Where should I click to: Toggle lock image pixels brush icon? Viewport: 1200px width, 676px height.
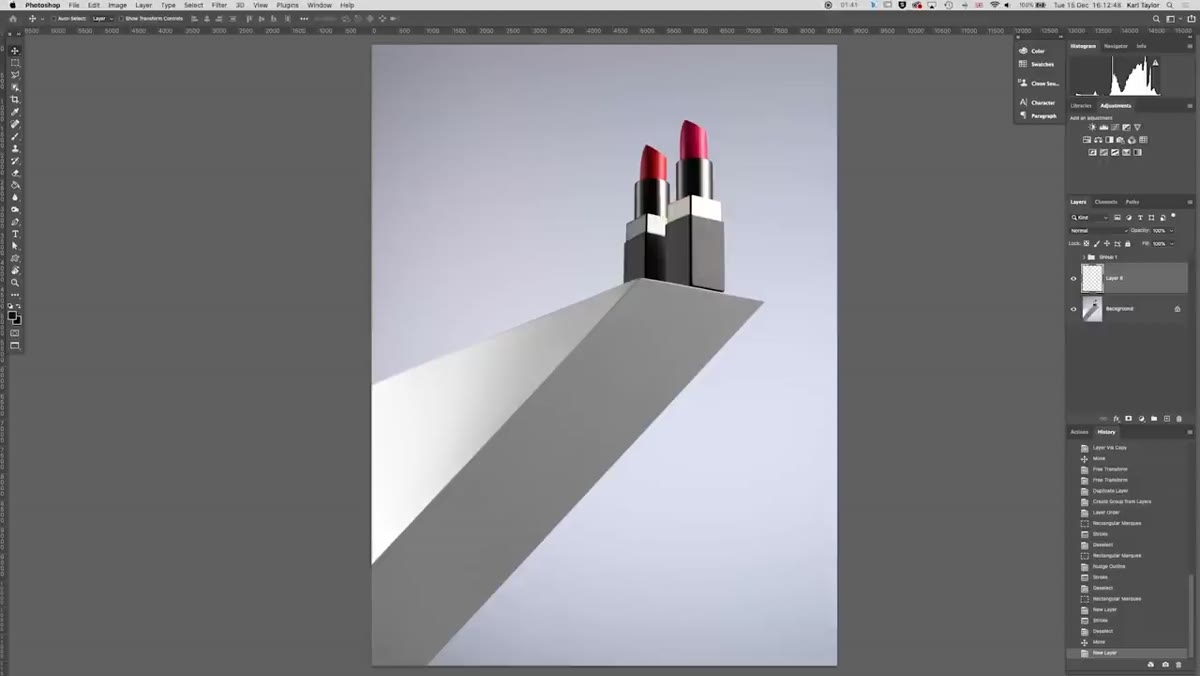tap(1097, 243)
